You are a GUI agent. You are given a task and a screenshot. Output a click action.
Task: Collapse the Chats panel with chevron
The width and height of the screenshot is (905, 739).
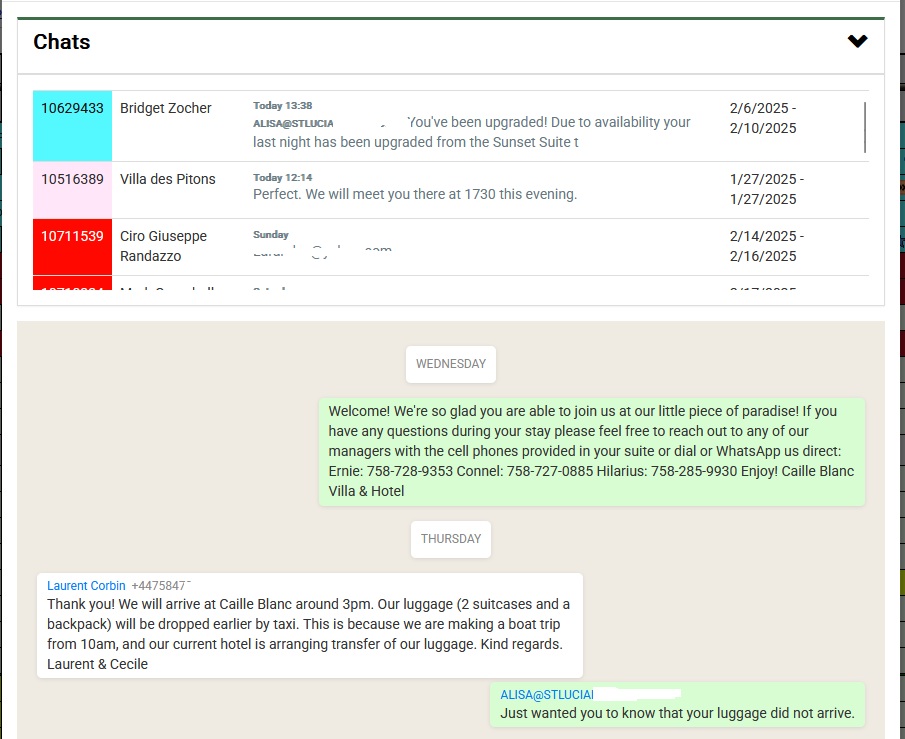click(x=857, y=42)
